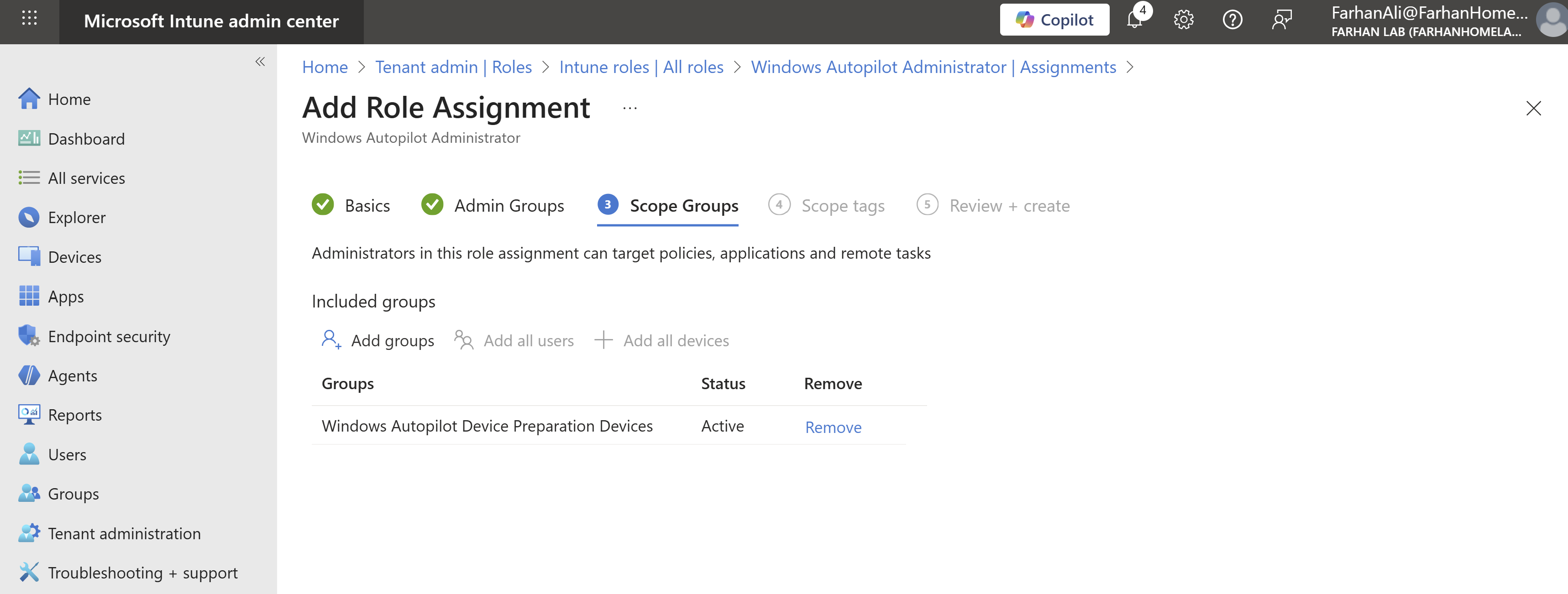Launch the Copilot button
The height and width of the screenshot is (594, 1568).
pos(1054,20)
